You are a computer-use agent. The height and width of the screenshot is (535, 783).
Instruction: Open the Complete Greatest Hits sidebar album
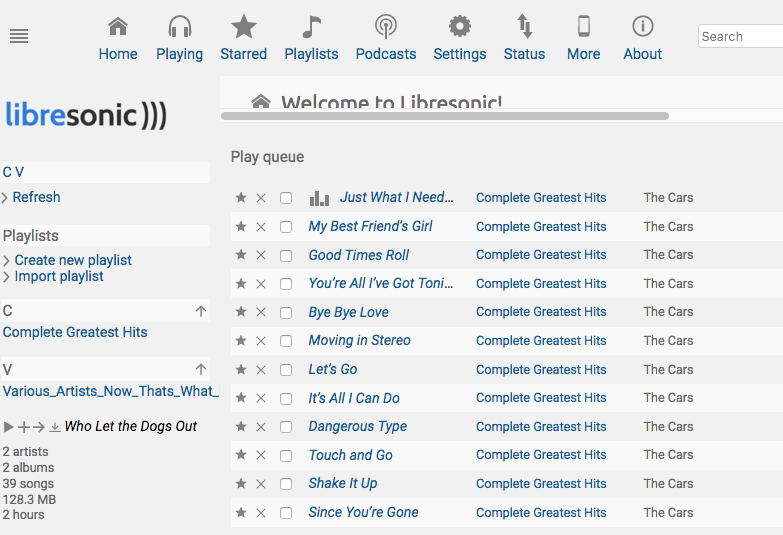point(75,332)
